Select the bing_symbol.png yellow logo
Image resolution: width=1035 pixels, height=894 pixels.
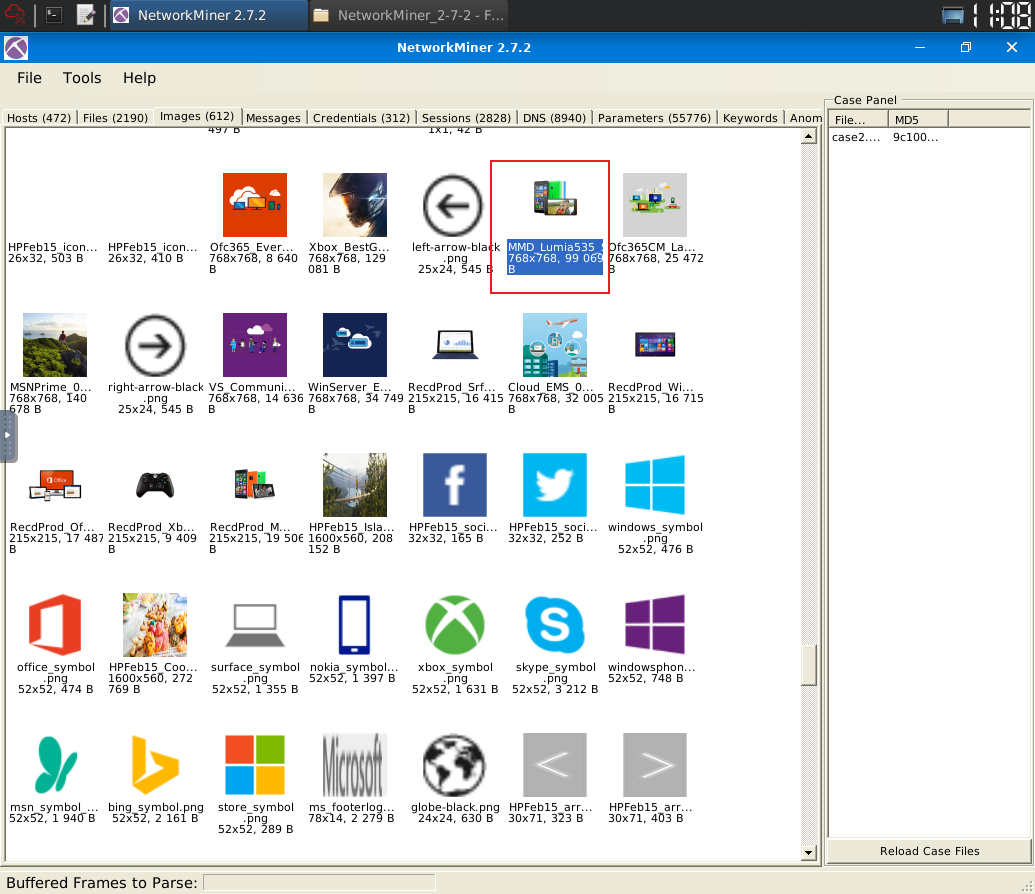tap(155, 765)
